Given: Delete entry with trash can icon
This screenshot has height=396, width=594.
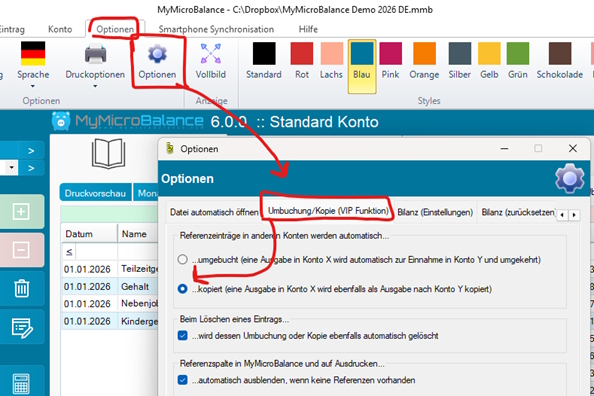Looking at the screenshot, I should tap(22, 289).
